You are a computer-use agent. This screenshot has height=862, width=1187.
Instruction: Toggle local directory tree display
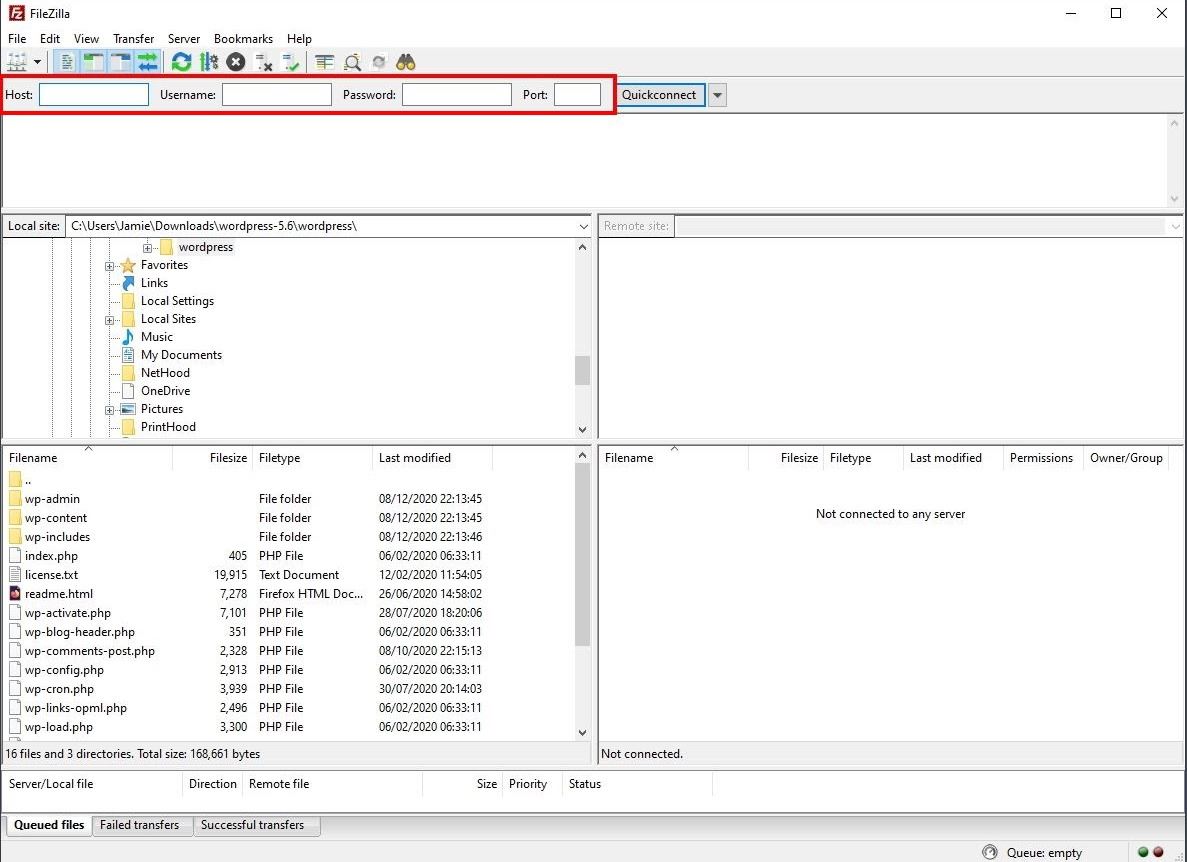click(94, 62)
